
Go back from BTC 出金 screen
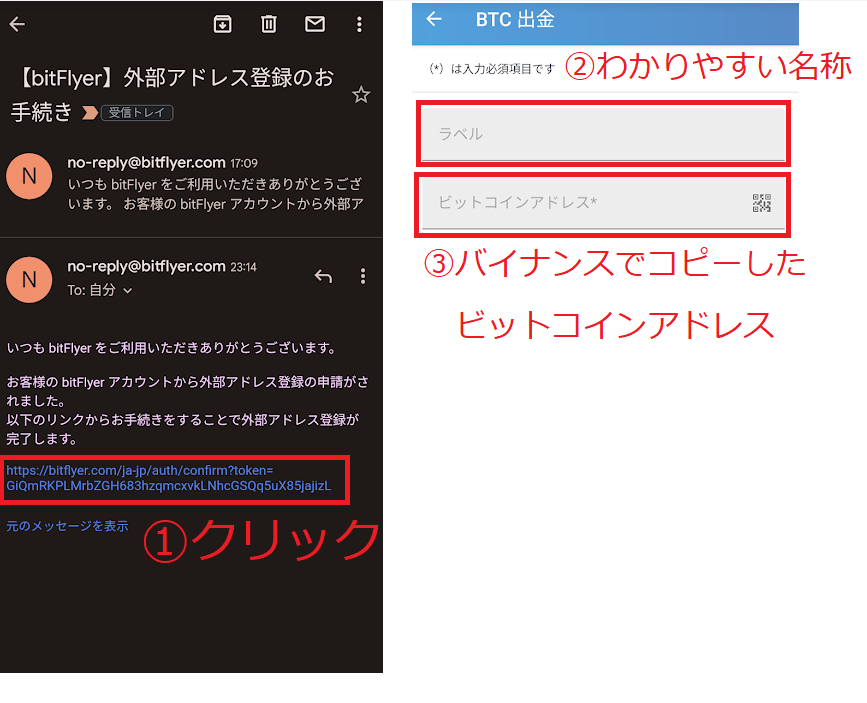(x=434, y=19)
